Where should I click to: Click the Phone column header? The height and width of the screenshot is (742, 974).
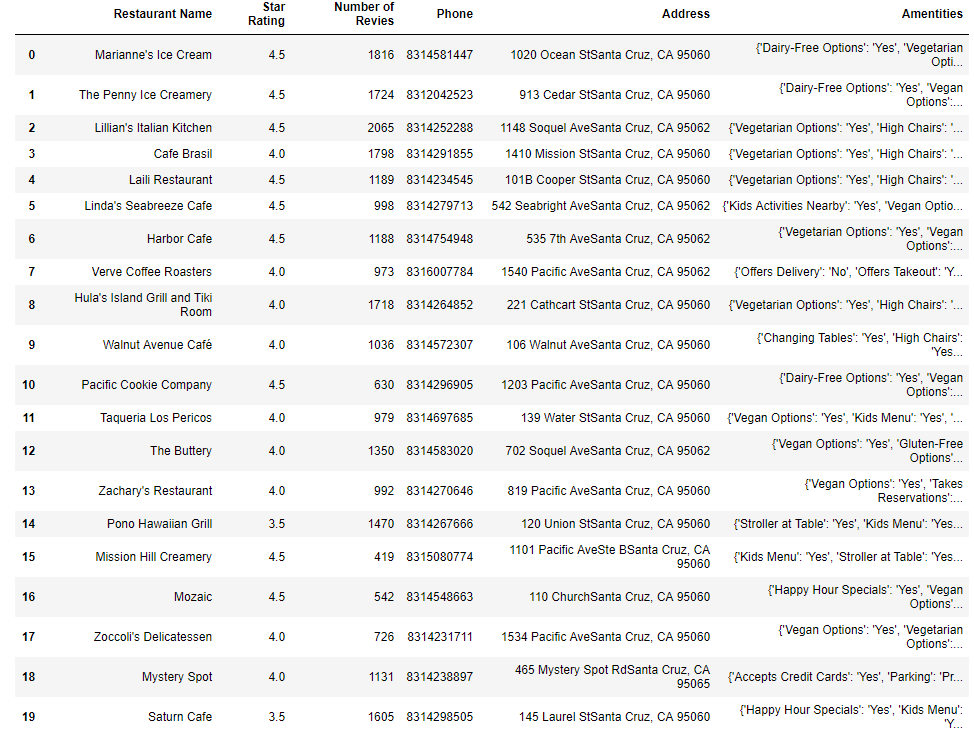[x=455, y=14]
